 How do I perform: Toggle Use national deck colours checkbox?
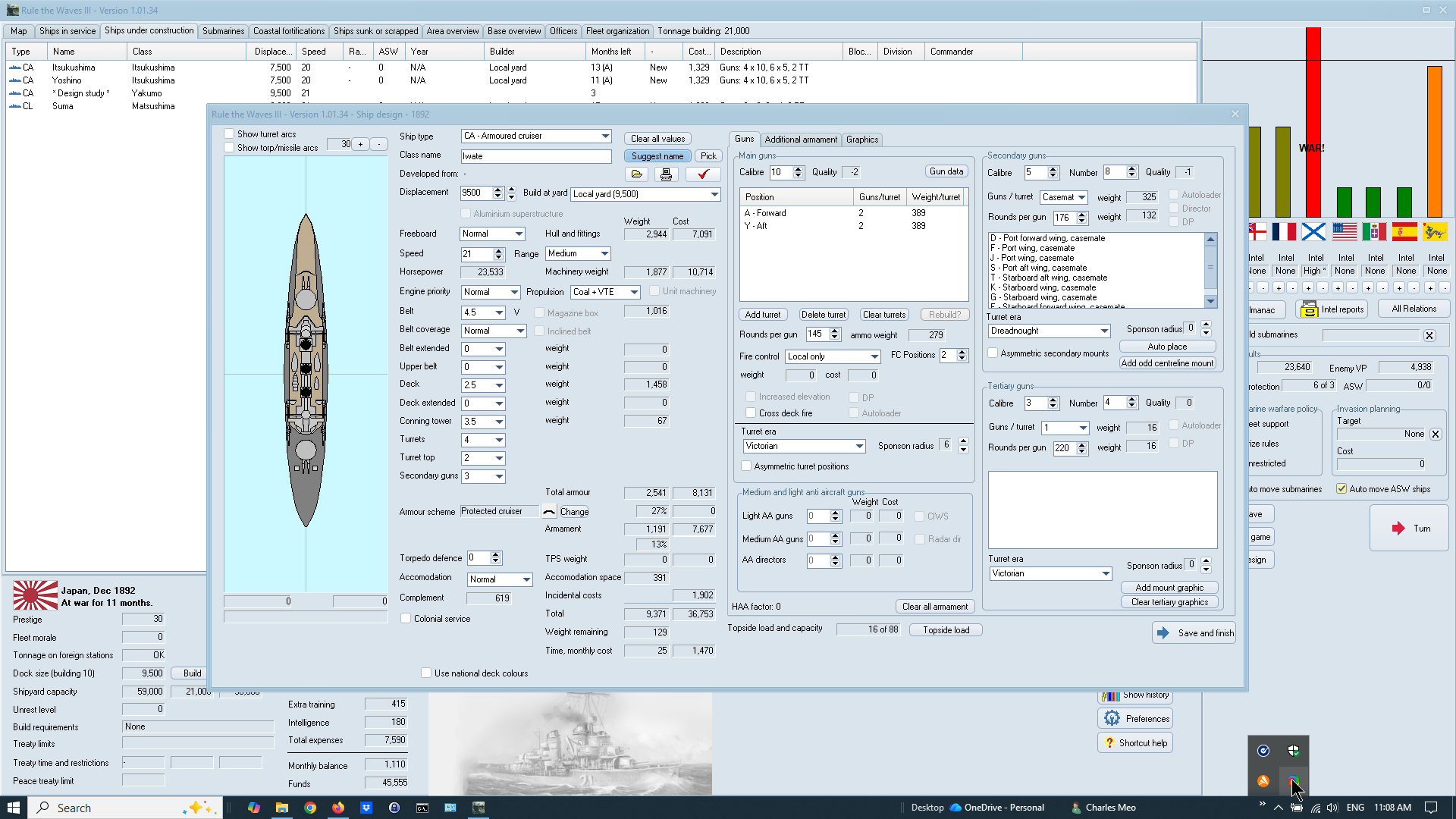coord(426,673)
